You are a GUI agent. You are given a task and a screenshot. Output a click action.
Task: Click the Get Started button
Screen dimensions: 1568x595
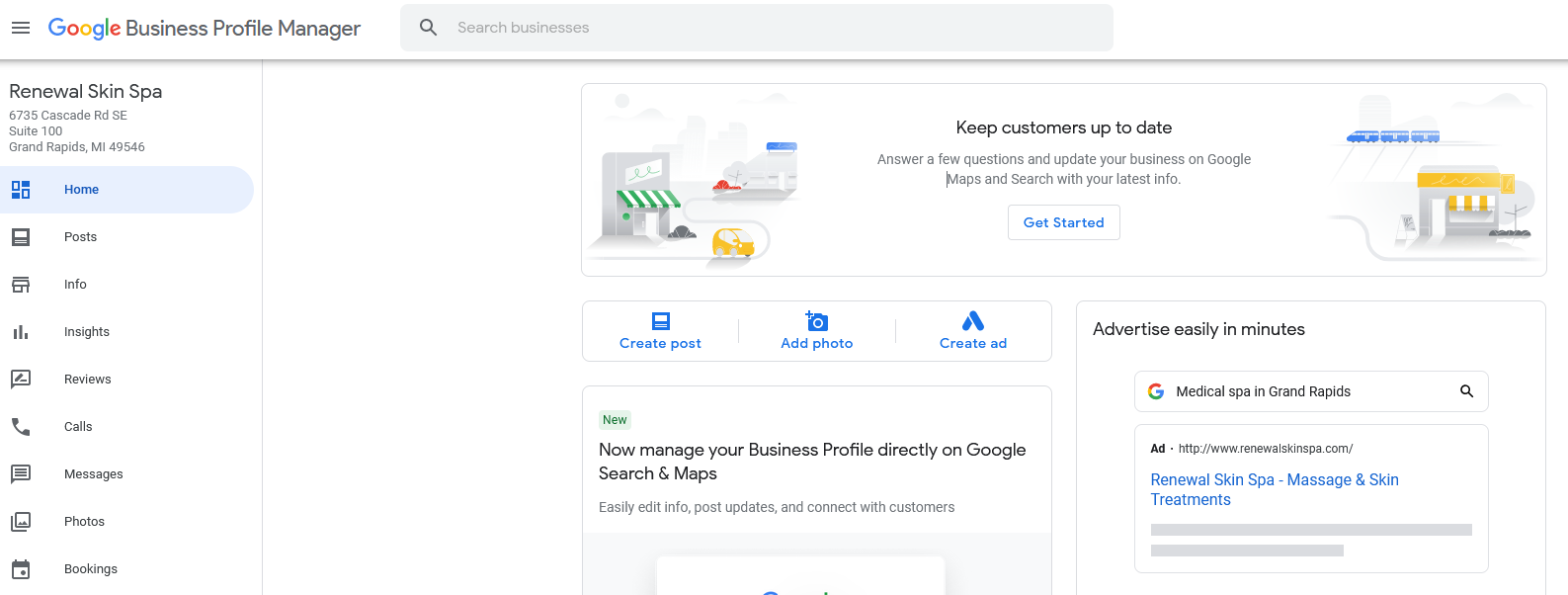(x=1064, y=222)
